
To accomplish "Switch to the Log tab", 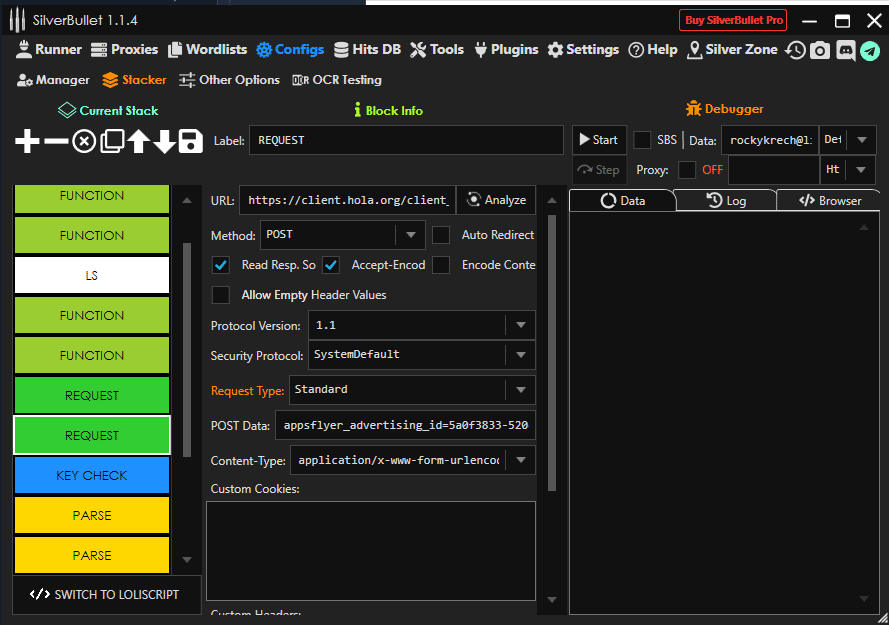I will point(726,200).
